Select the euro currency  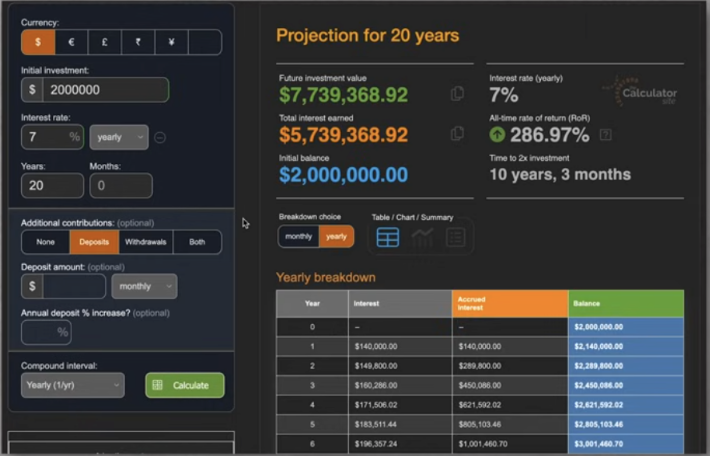coord(72,42)
